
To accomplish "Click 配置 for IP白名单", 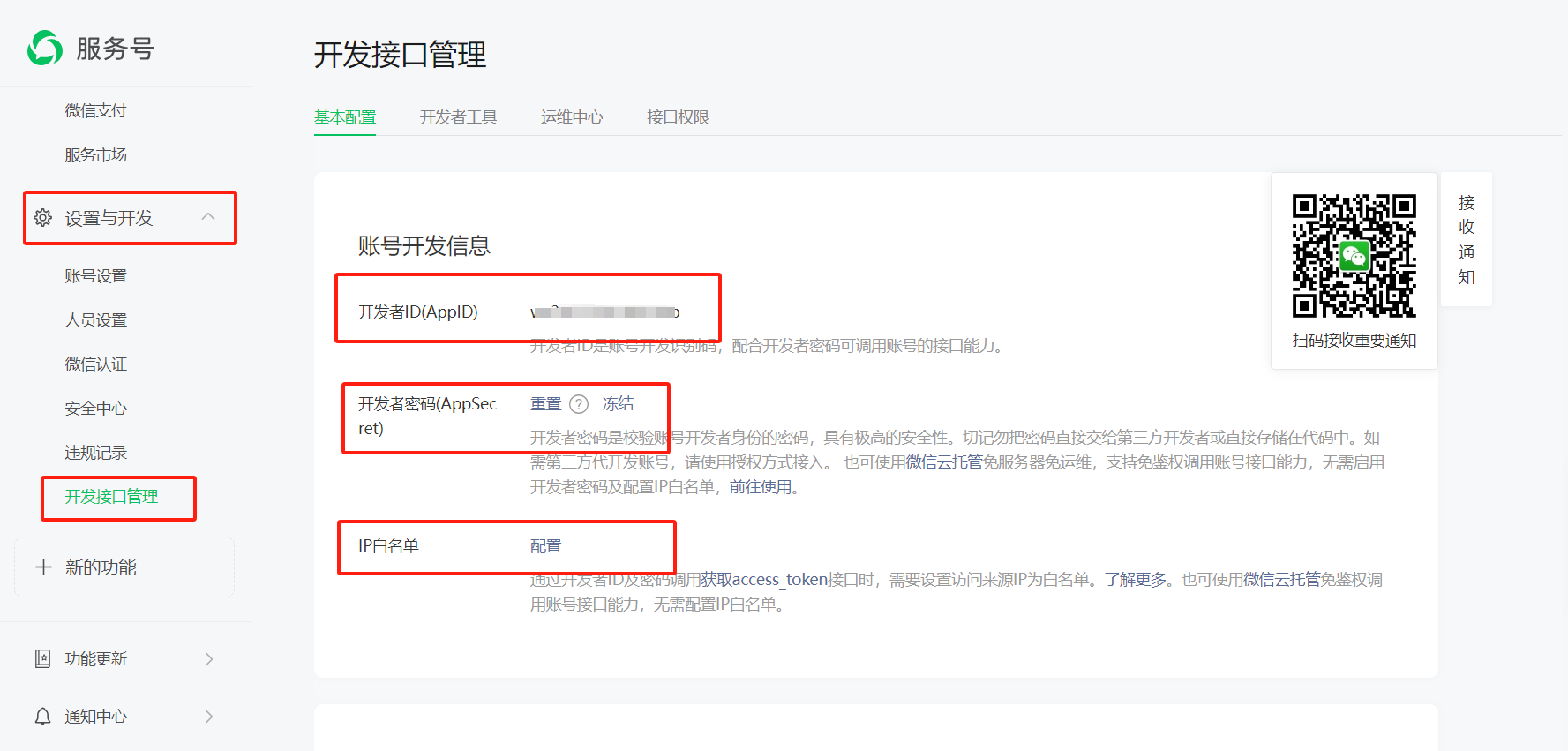I will [545, 546].
